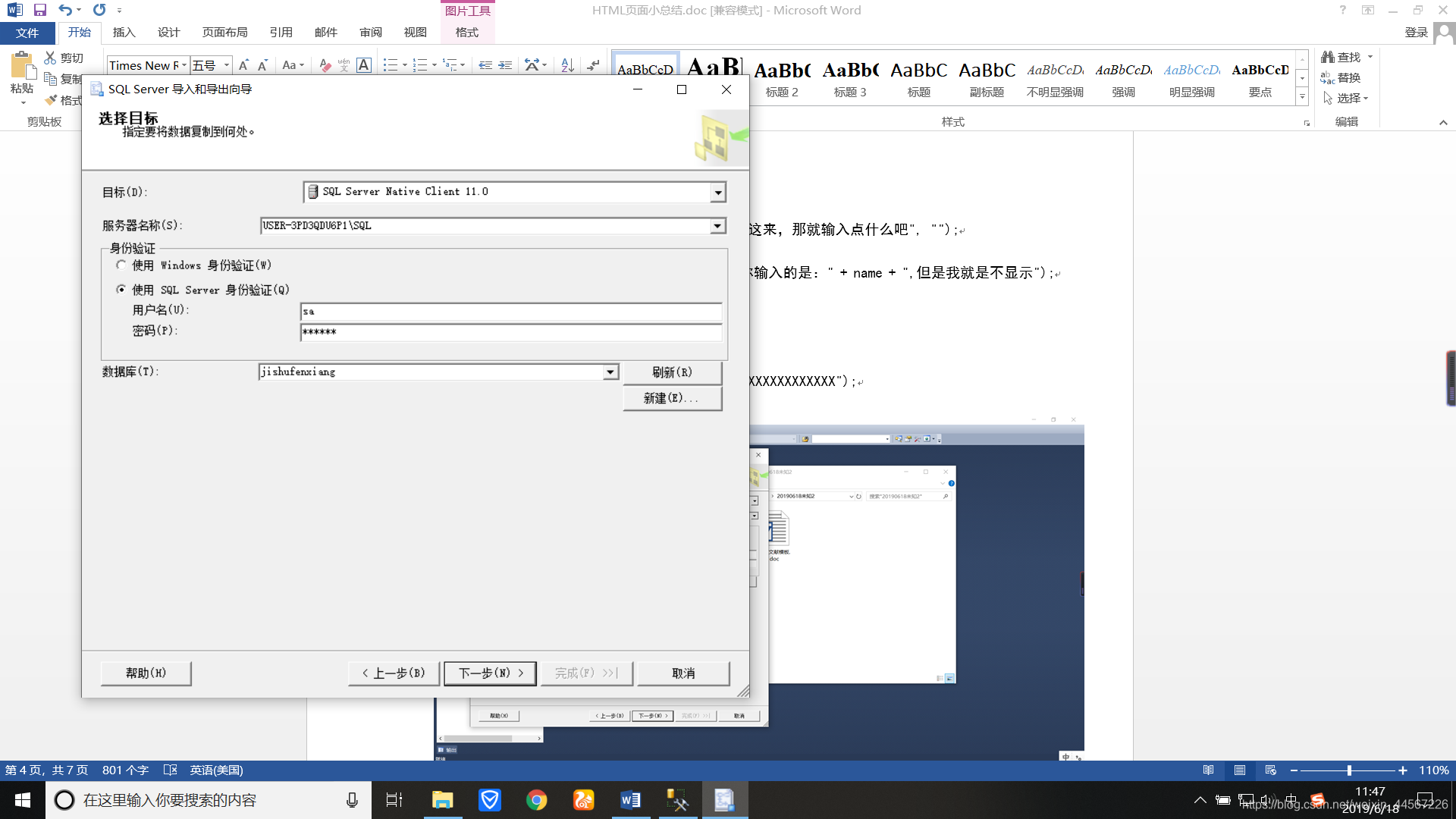Click the Sign in (登录) link

coord(1416,32)
